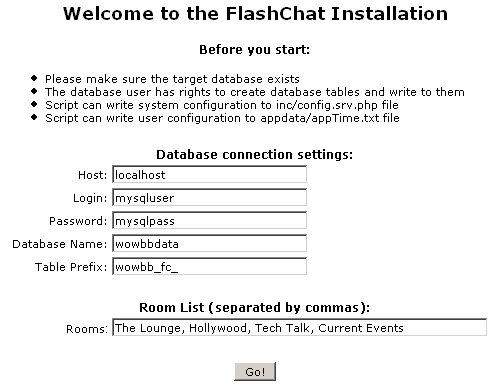Click the Database Name: label
Viewport: 495px width, 387px height.
pos(60,244)
